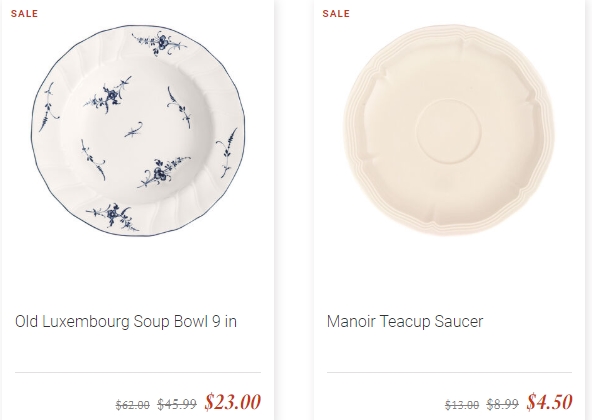The image size is (592, 420).
Task: Click the flower spray in the bowl's upper left
Action: (108, 94)
